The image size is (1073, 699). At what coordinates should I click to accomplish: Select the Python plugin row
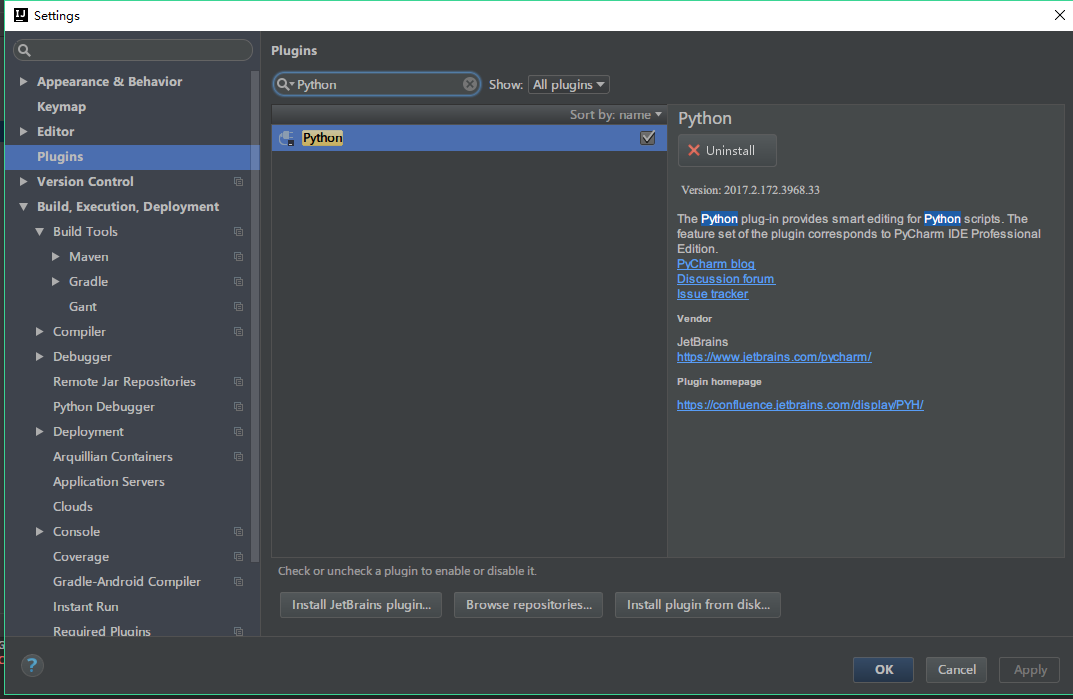click(x=469, y=138)
